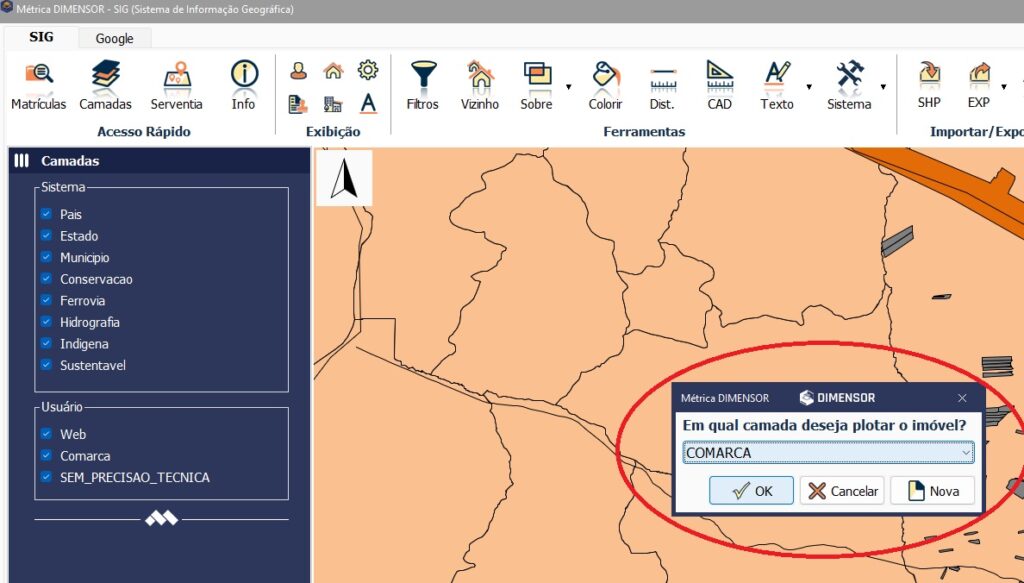Click the house icon in Exibição
The image size is (1024, 583).
point(333,71)
